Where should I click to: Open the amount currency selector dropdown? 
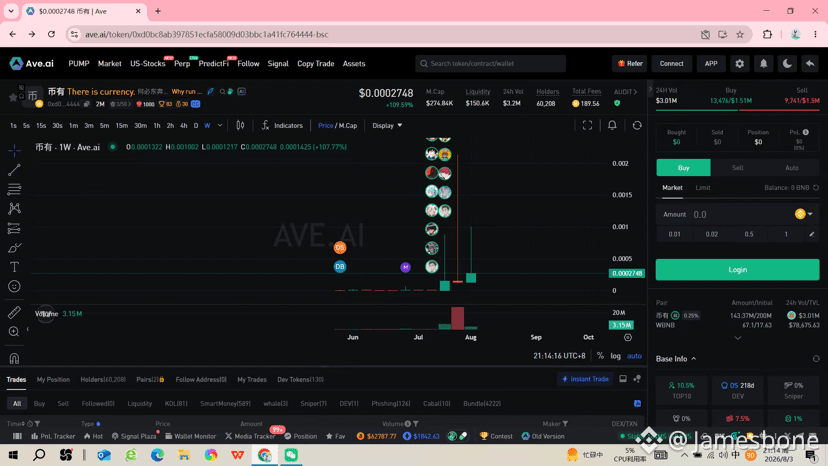(804, 214)
